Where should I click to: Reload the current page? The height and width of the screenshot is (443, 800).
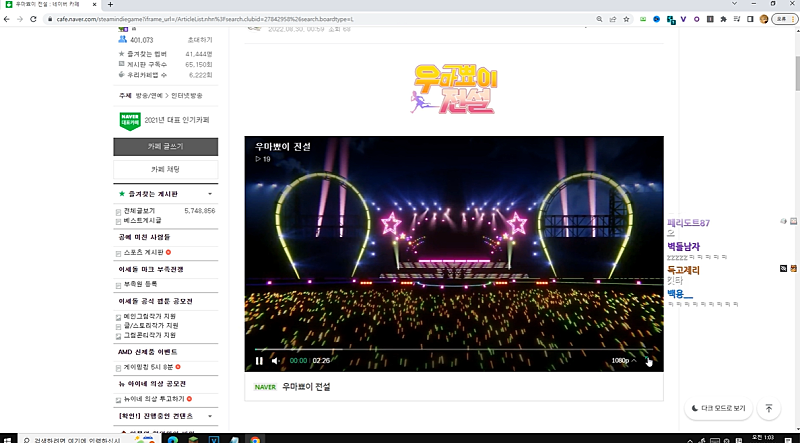click(34, 19)
